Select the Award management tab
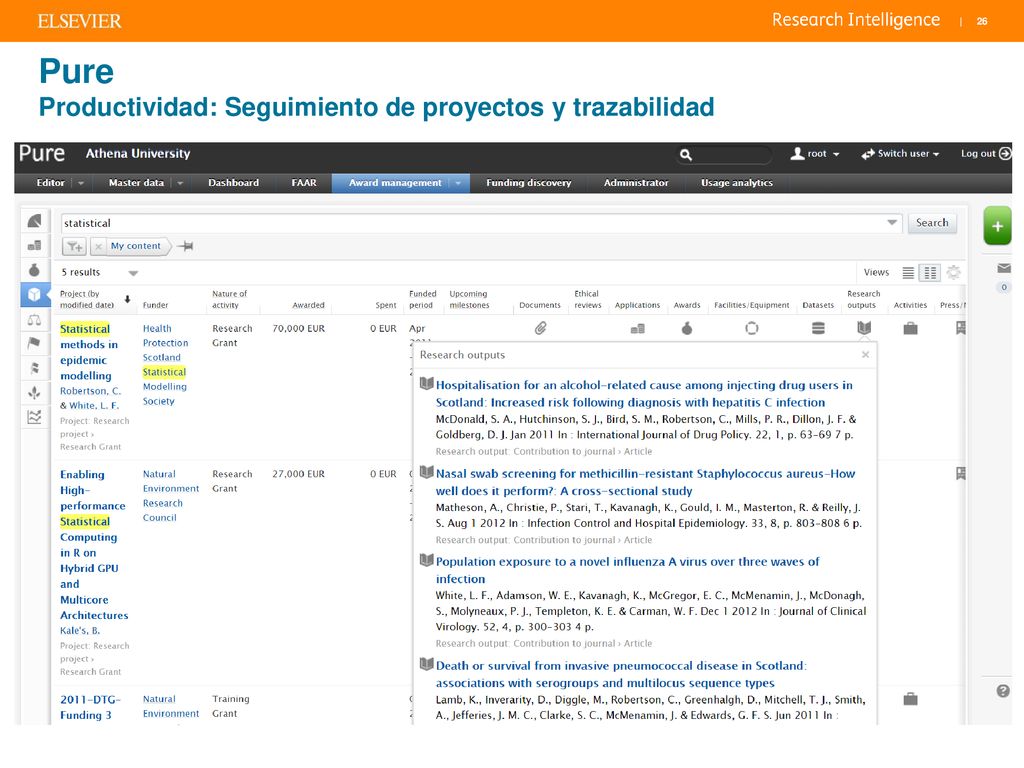This screenshot has width=1024, height=768. tap(395, 183)
